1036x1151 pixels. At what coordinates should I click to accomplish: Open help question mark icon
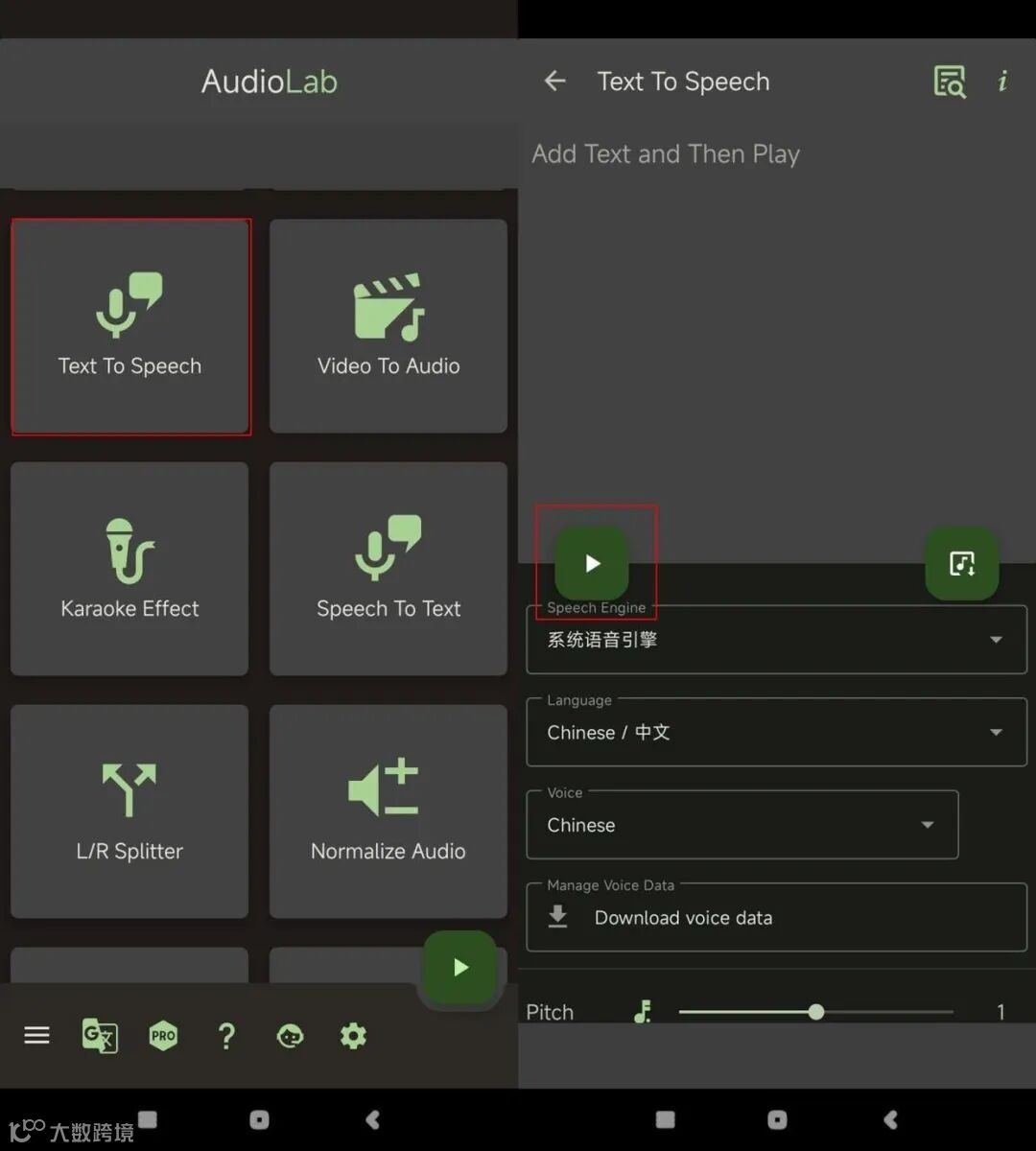[226, 1036]
